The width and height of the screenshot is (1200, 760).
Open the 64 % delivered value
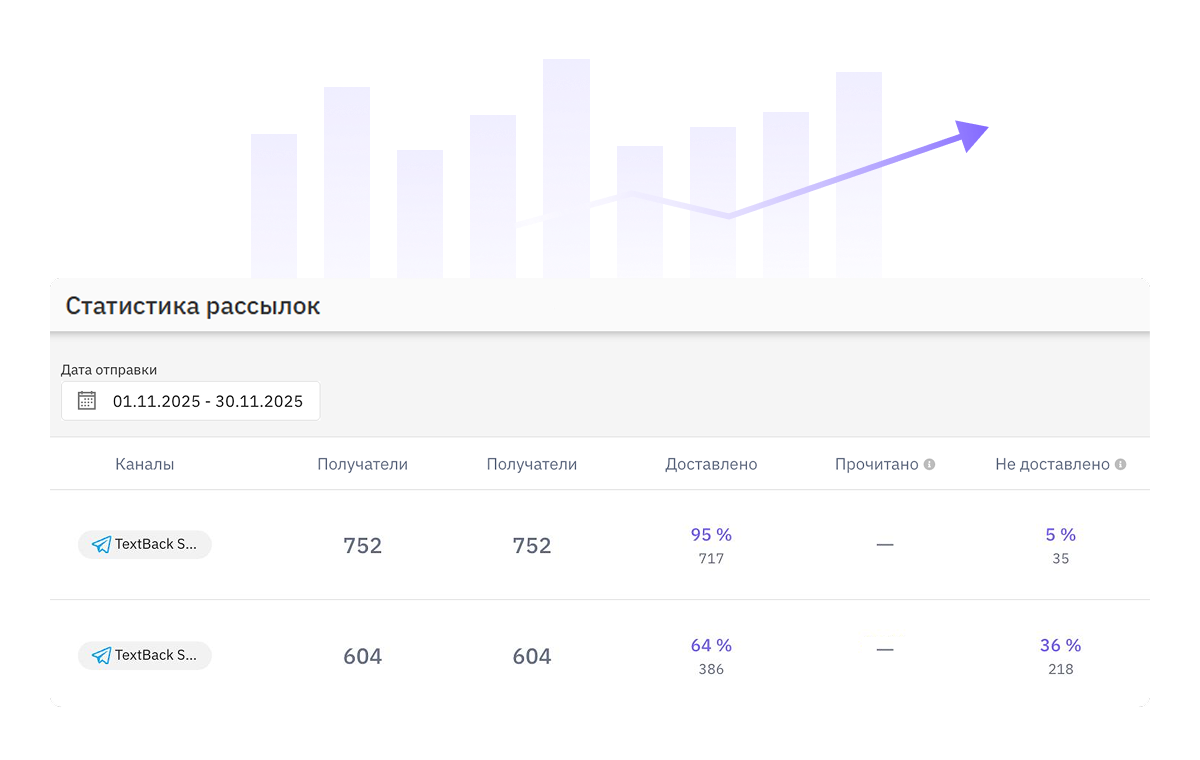pyautogui.click(x=711, y=646)
